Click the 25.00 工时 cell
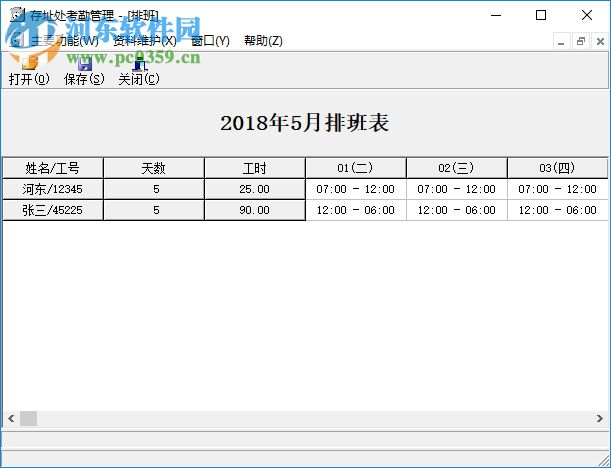This screenshot has height=468, width=611. [254, 189]
